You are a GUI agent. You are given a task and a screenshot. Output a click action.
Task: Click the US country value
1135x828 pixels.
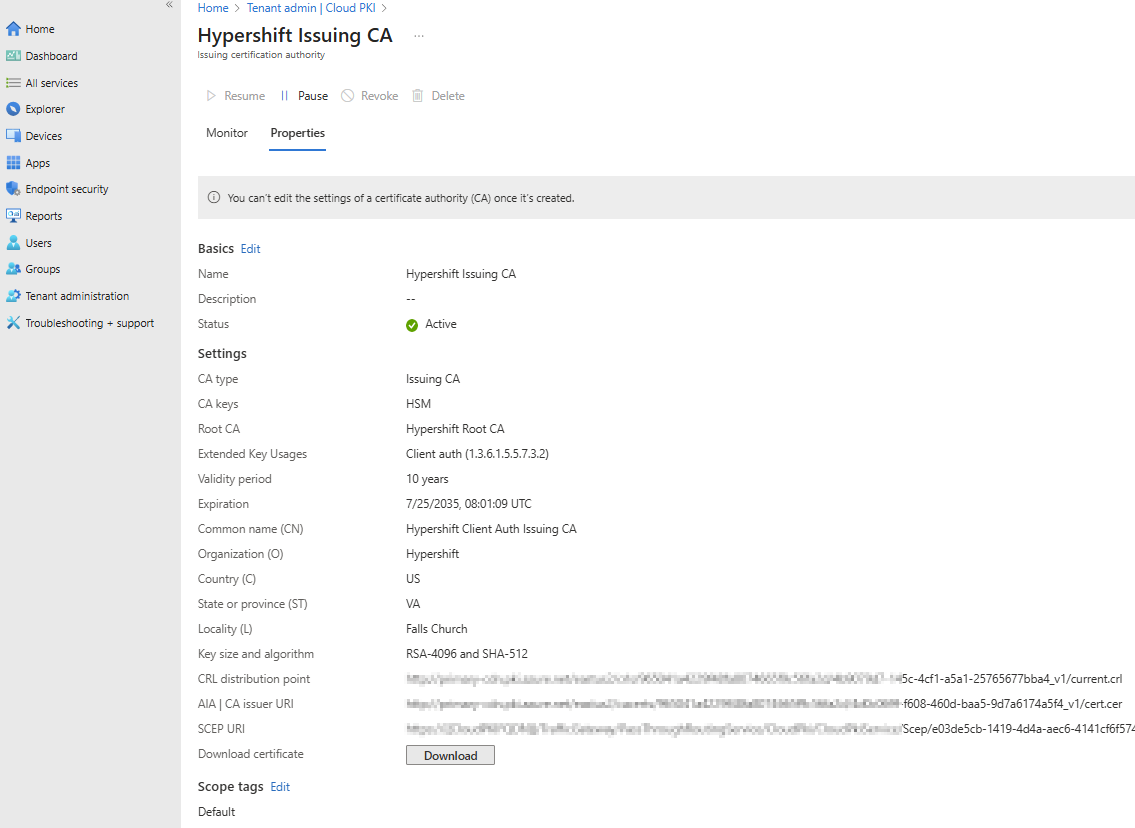tap(413, 579)
